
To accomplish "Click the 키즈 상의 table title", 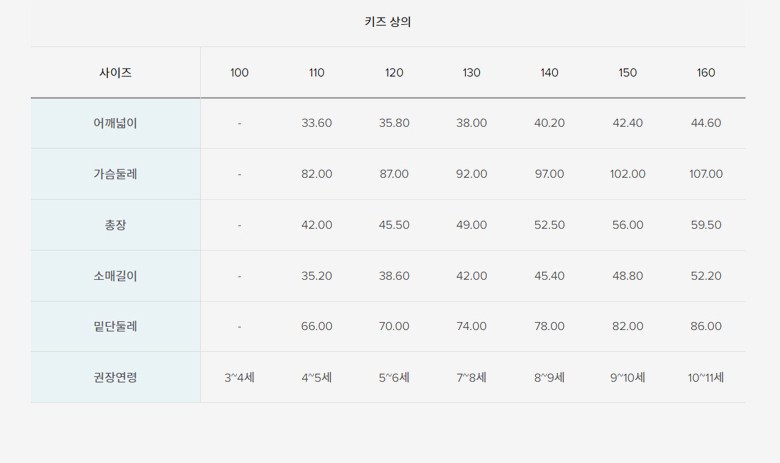I will [388, 22].
